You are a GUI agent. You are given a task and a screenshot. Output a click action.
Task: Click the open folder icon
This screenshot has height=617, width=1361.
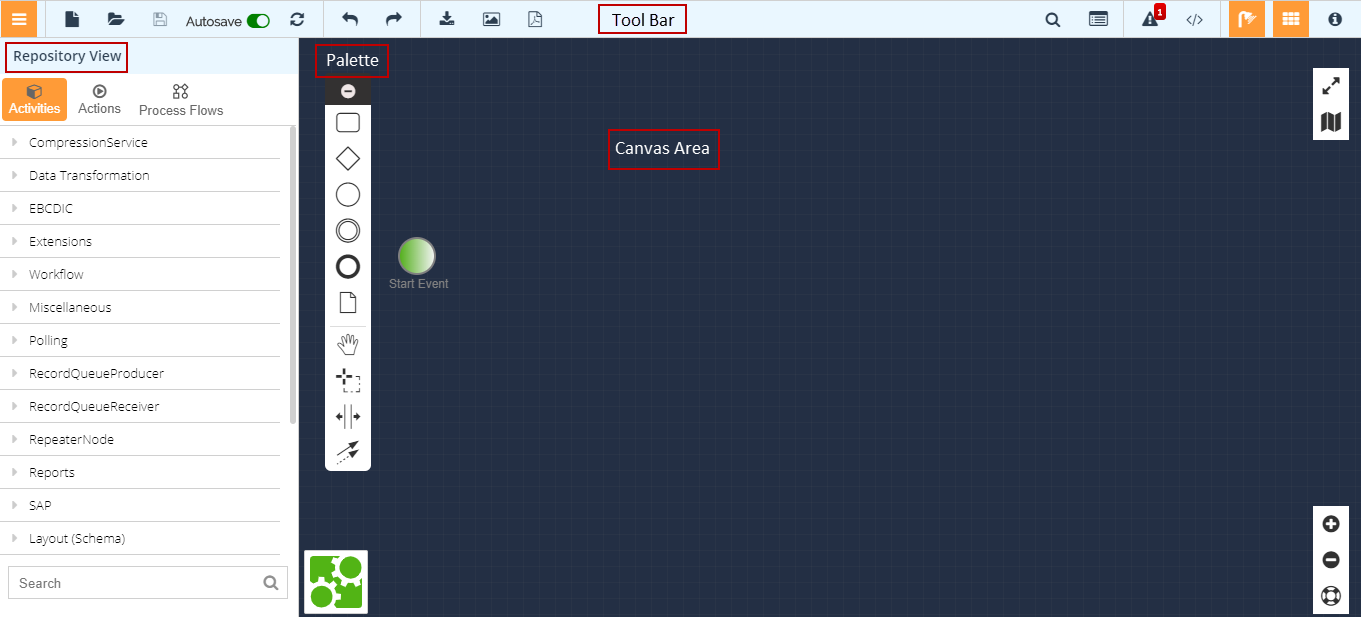[116, 19]
